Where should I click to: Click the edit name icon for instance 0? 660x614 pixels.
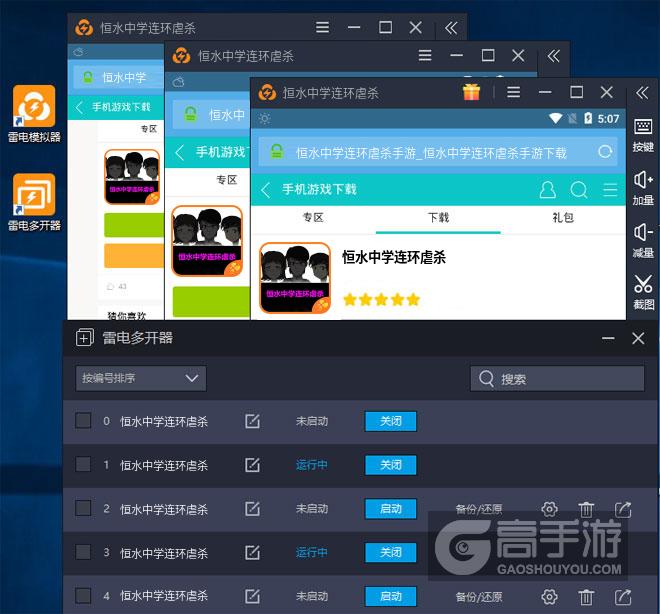point(252,421)
